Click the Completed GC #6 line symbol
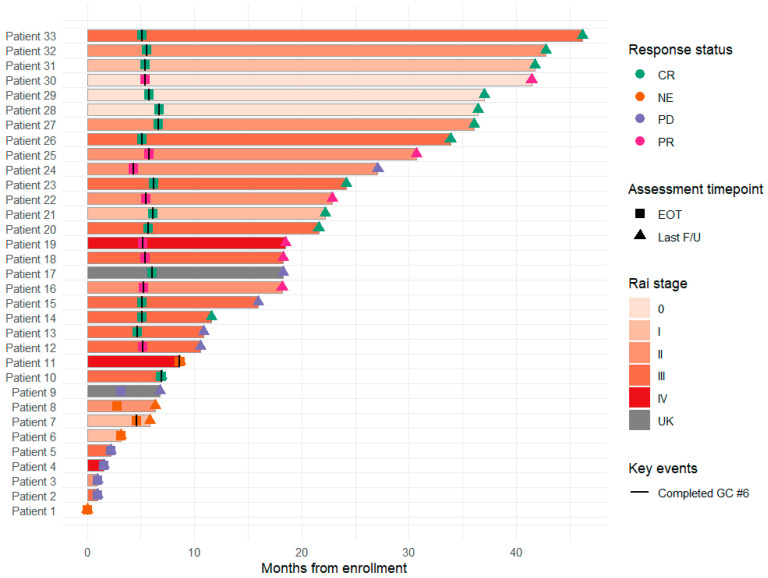The height and width of the screenshot is (578, 768). [640, 492]
